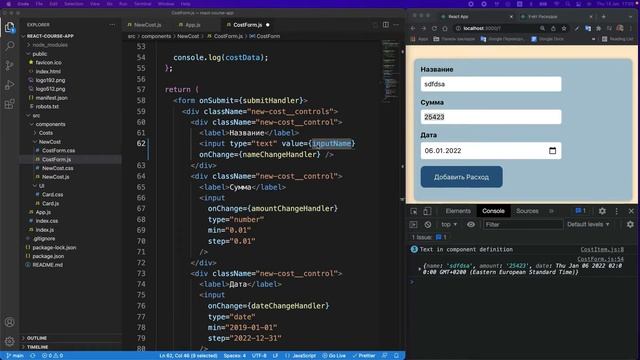Click browser forward arrow
Screen dimensions: 640x360
pos(423,29)
